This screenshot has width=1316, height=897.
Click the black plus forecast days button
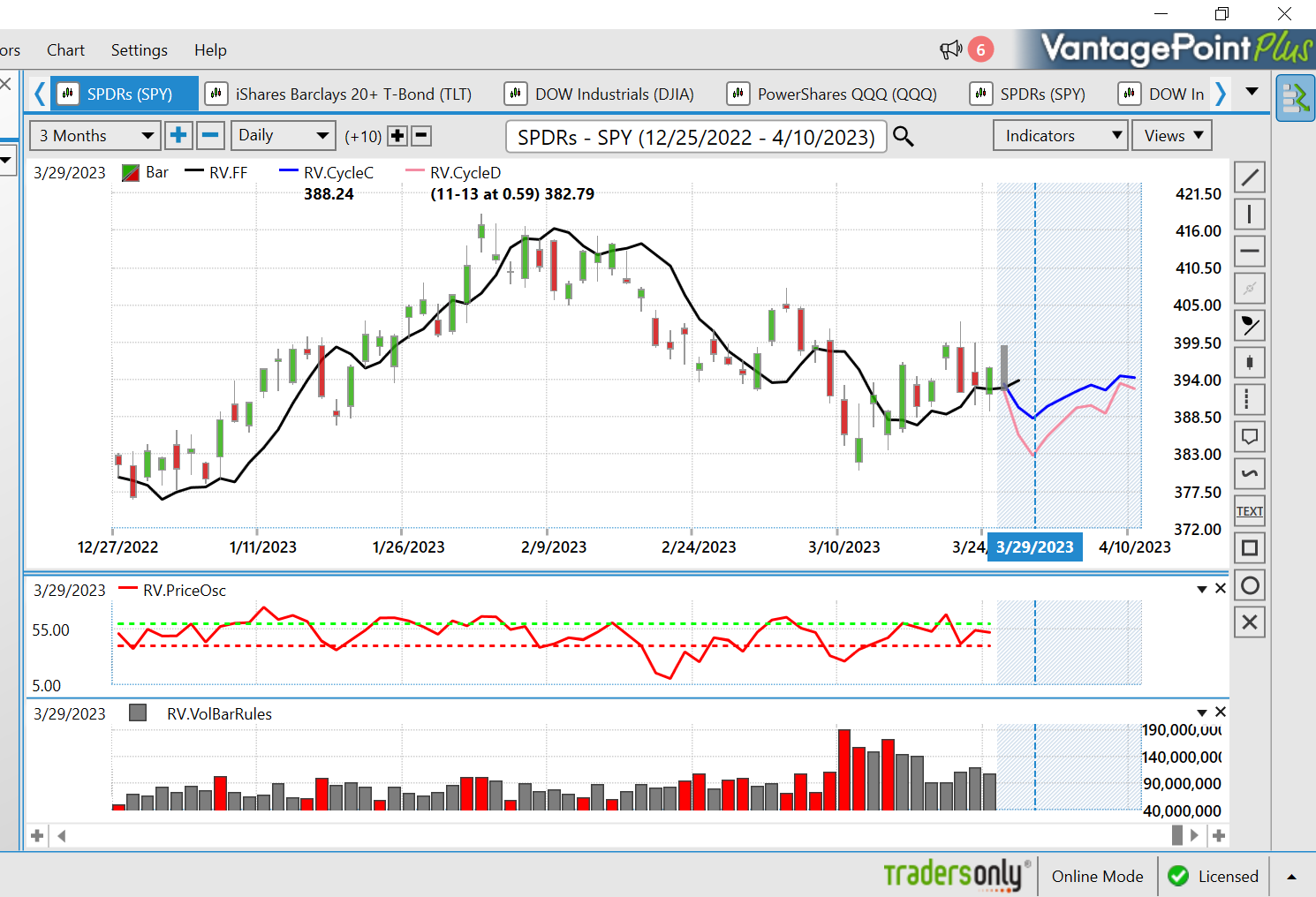[x=397, y=136]
